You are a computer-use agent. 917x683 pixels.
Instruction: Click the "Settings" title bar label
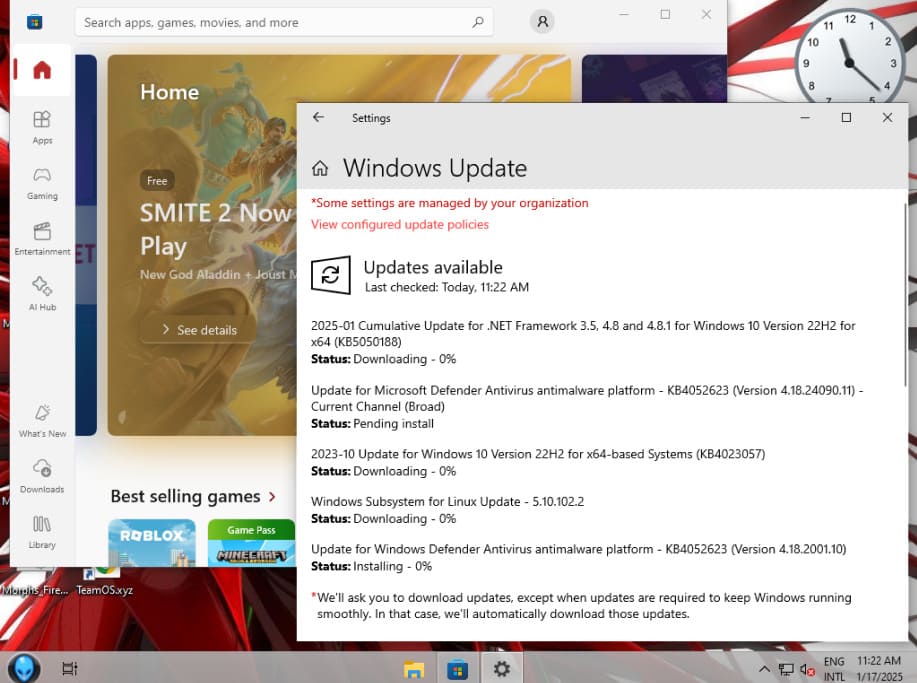(371, 118)
